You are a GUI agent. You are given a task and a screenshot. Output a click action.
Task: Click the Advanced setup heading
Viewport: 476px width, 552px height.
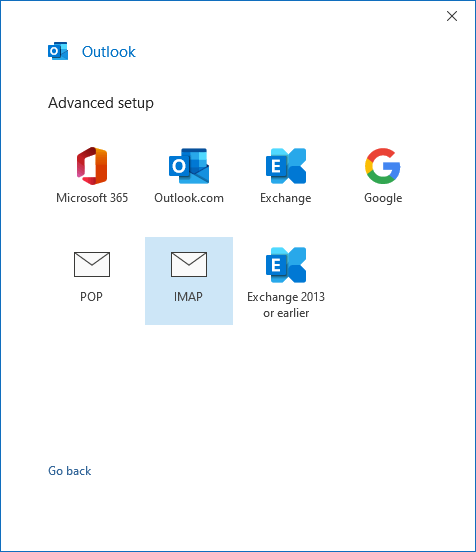point(101,103)
